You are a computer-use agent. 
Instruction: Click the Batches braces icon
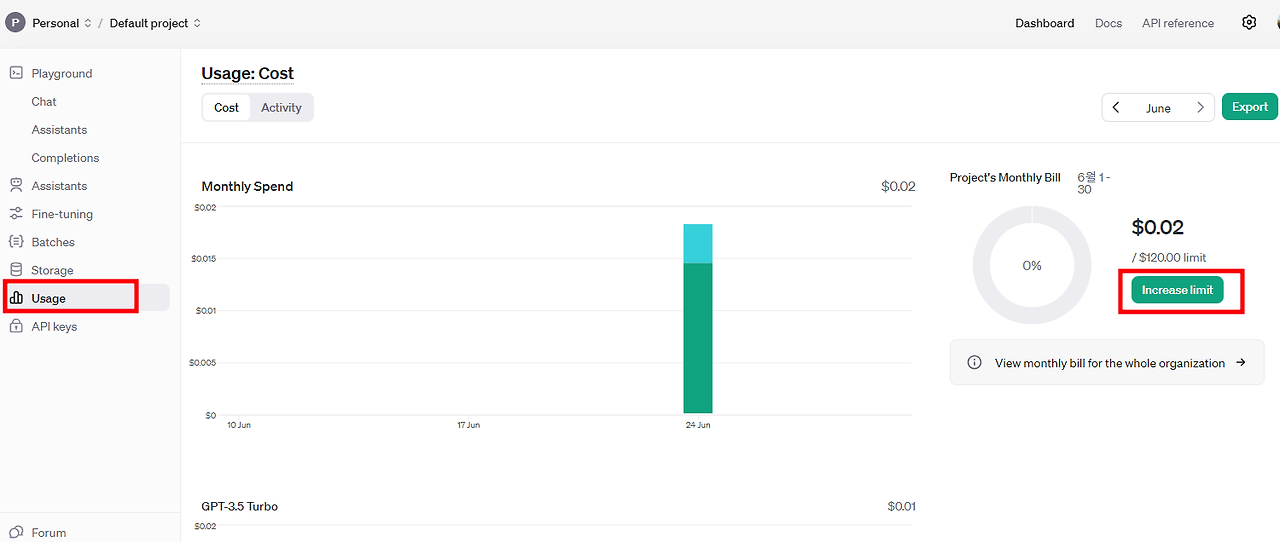point(16,241)
